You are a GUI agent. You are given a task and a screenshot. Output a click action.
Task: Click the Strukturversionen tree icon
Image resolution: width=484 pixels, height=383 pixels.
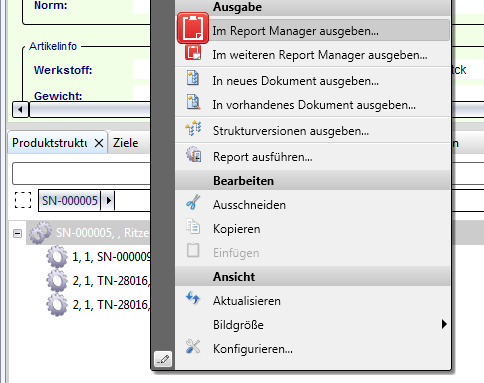point(193,129)
